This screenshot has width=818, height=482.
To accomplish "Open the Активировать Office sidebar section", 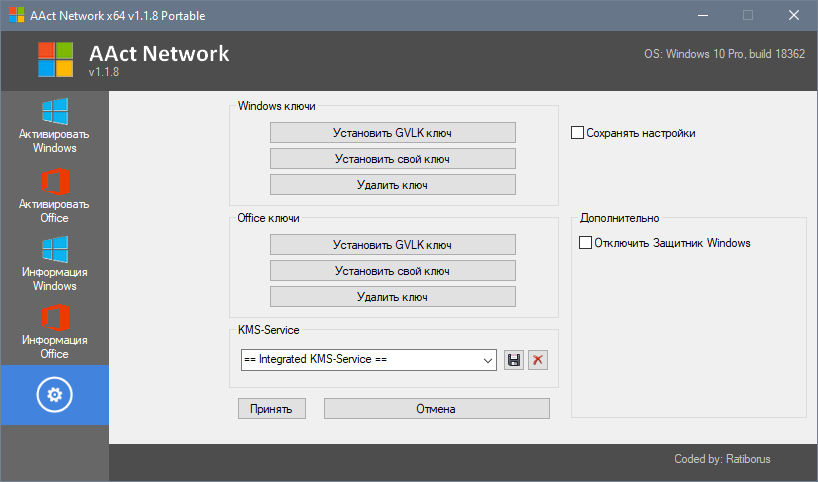I will 54,196.
